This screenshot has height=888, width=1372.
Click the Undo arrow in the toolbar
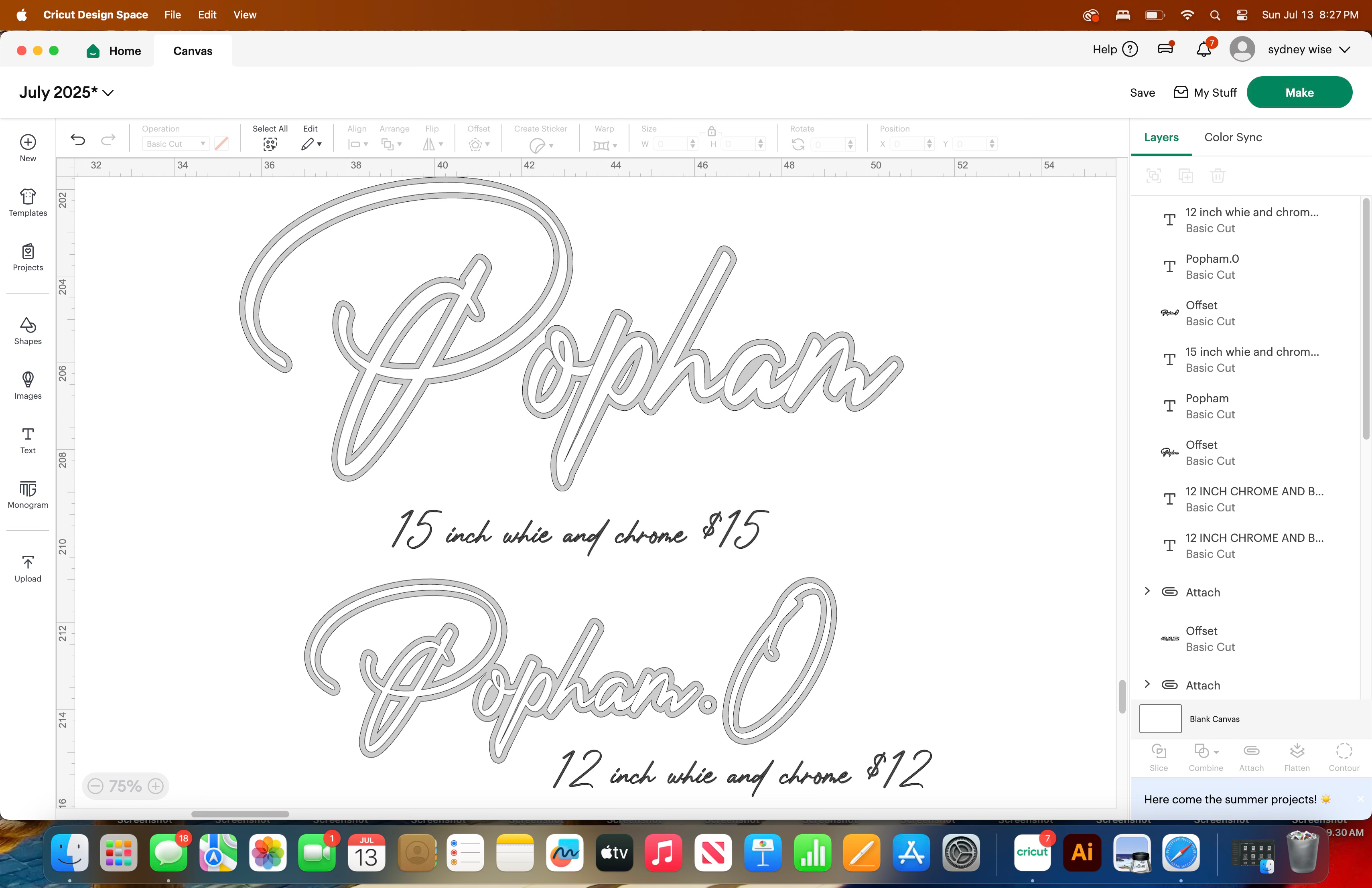tap(78, 140)
